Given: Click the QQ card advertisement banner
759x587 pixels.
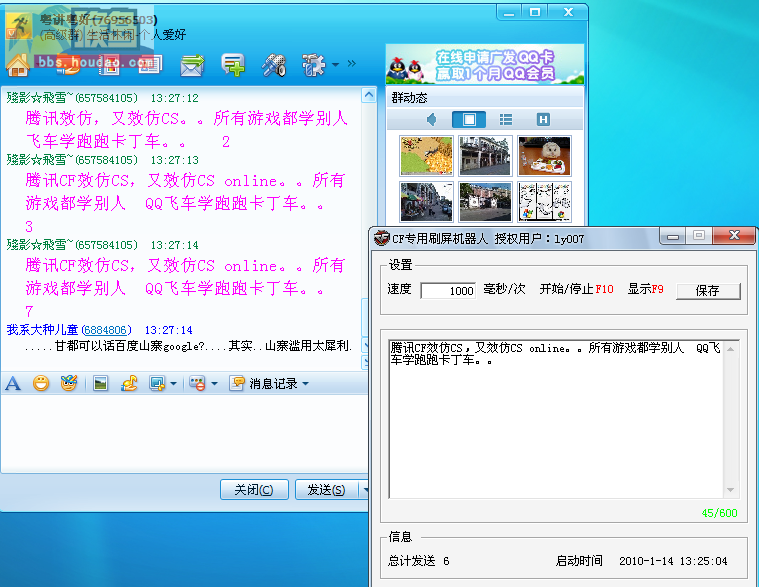Looking at the screenshot, I should point(485,64).
